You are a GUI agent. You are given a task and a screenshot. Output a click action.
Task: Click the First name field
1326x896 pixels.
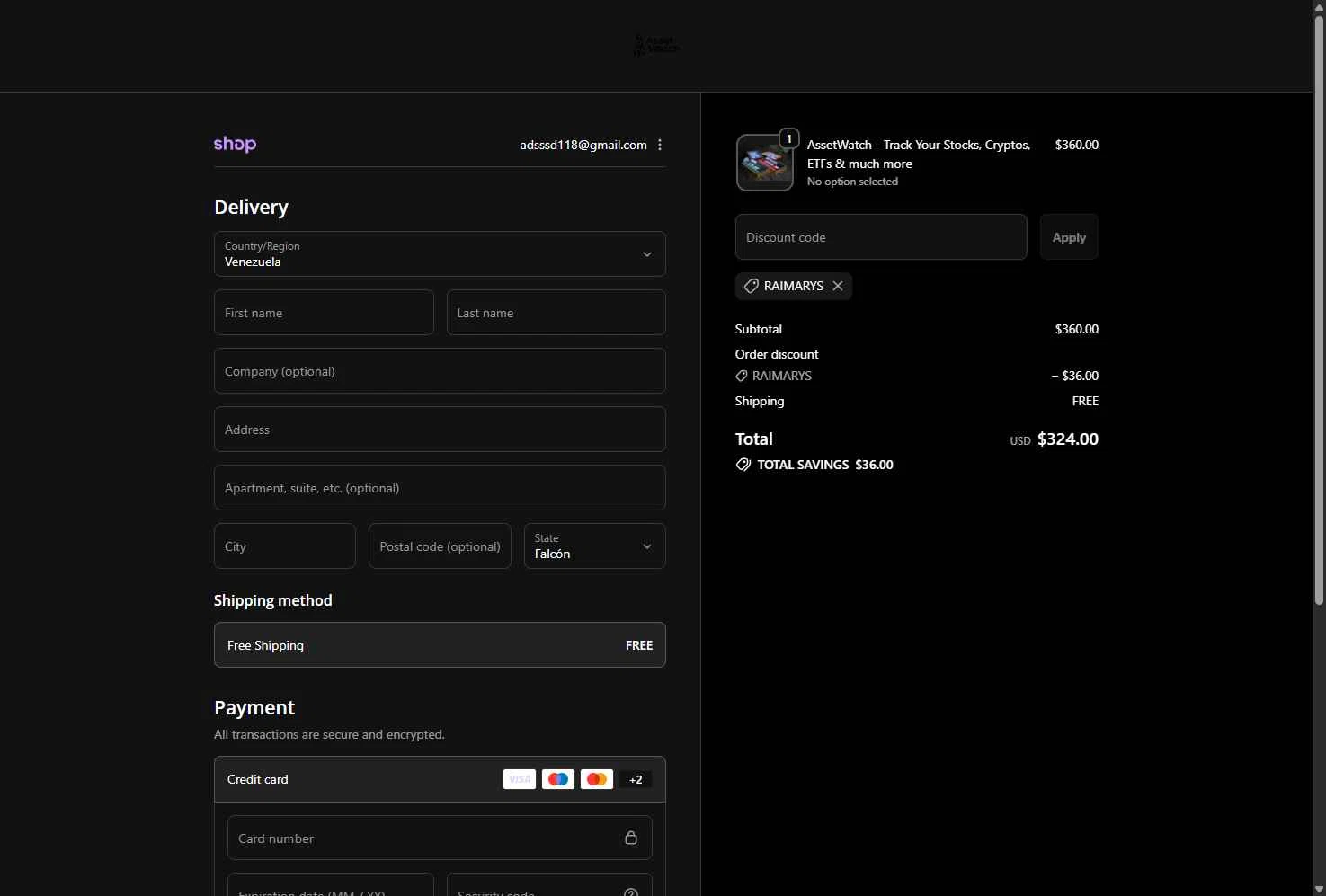[324, 312]
